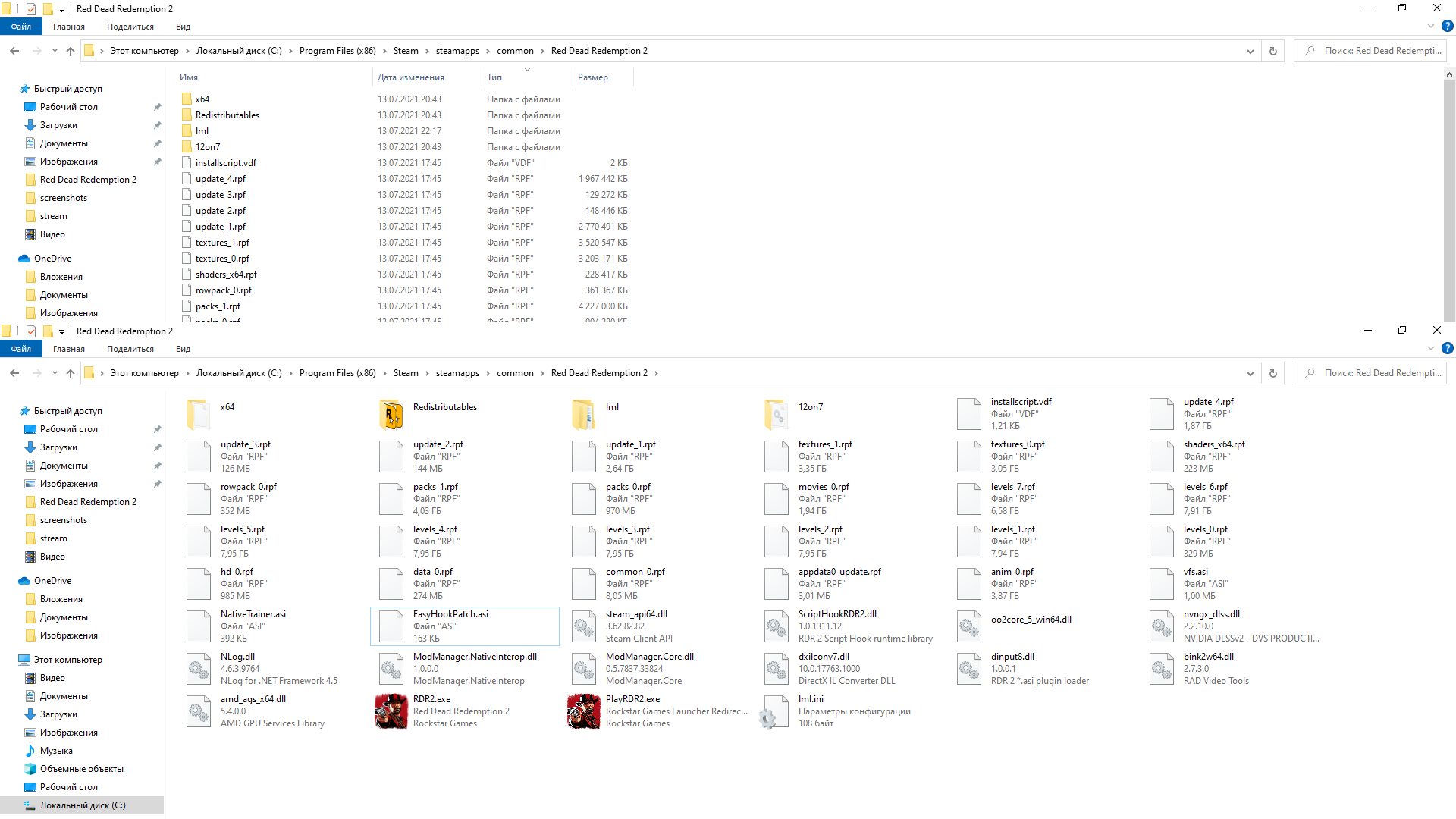Select the lml folder icon in lower window
The height and width of the screenshot is (819, 1456).
tap(584, 415)
